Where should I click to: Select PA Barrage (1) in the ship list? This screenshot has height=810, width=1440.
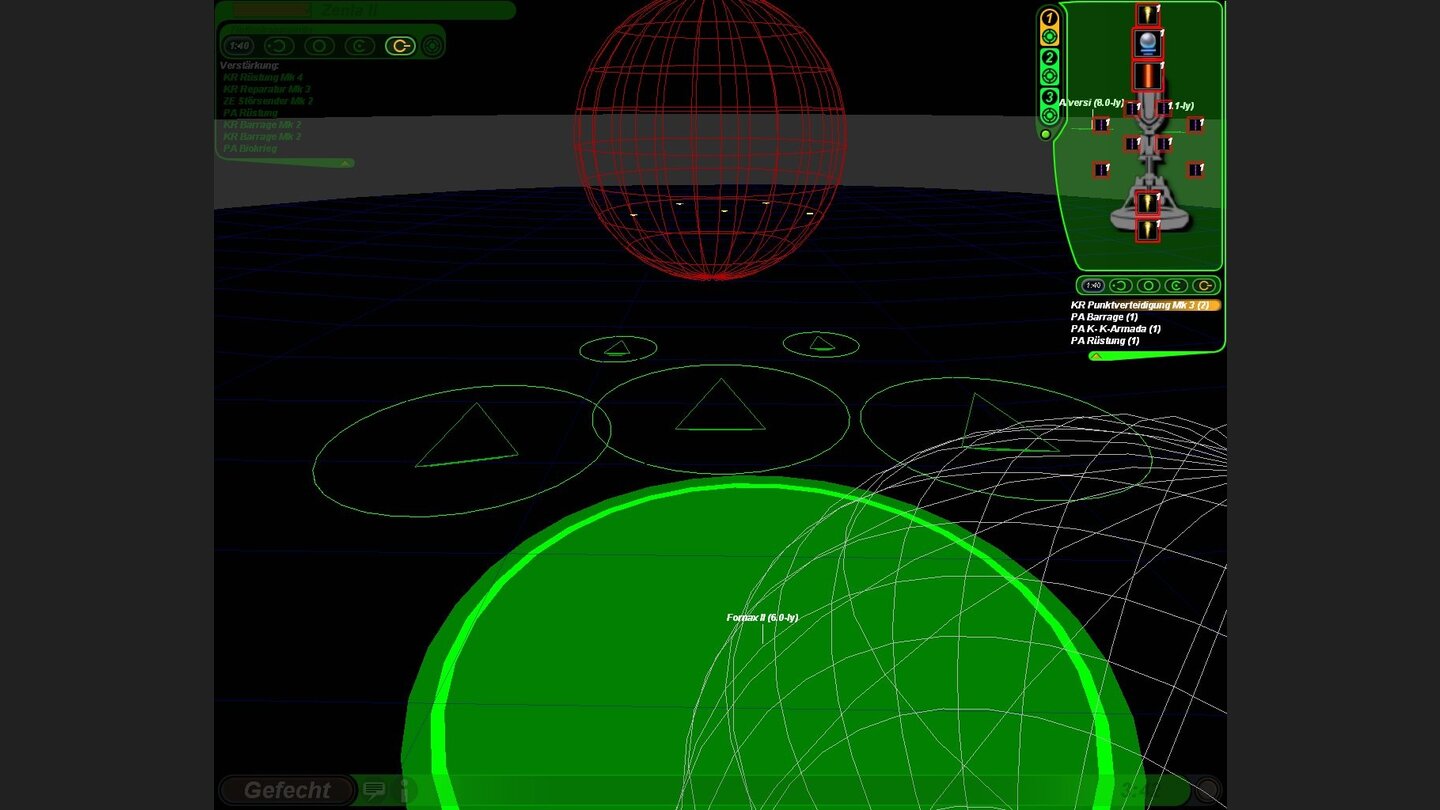click(1104, 317)
